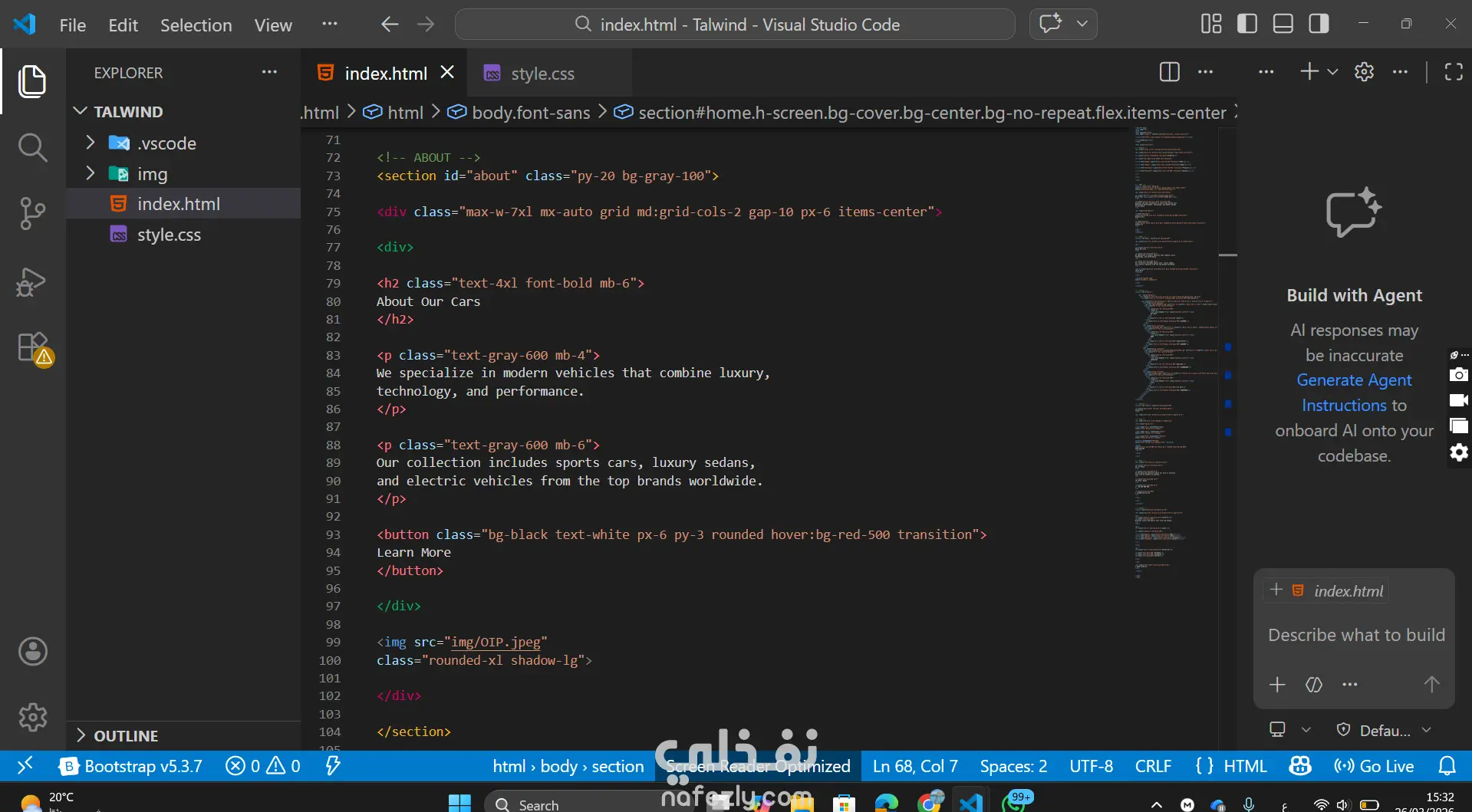Select html breadcrumb item
The image size is (1472, 812).
click(x=394, y=113)
